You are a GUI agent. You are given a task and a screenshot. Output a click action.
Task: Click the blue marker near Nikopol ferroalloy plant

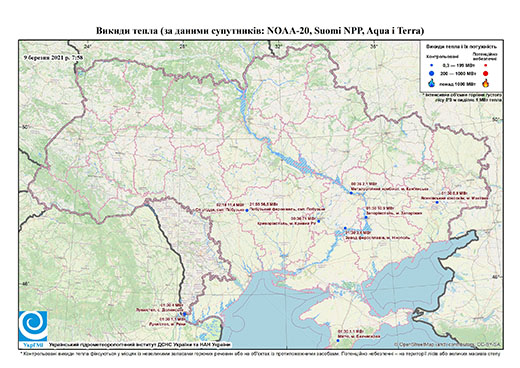345,228
